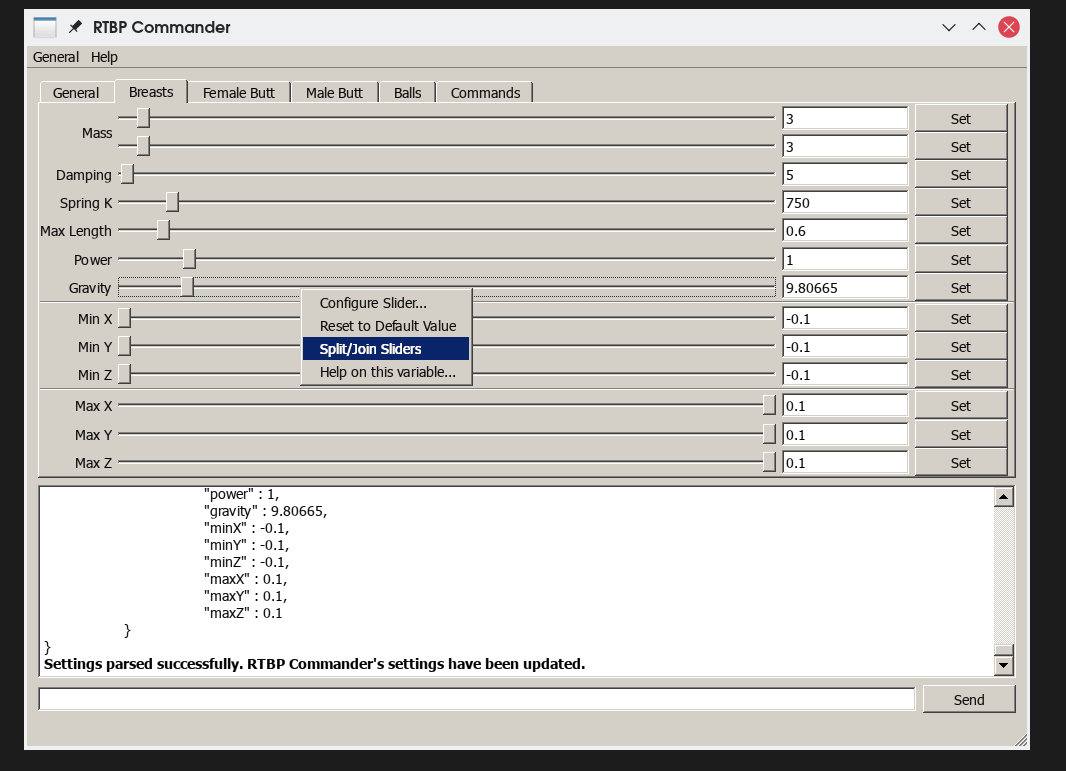
Task: Click Set for Min Y
Action: (x=961, y=347)
